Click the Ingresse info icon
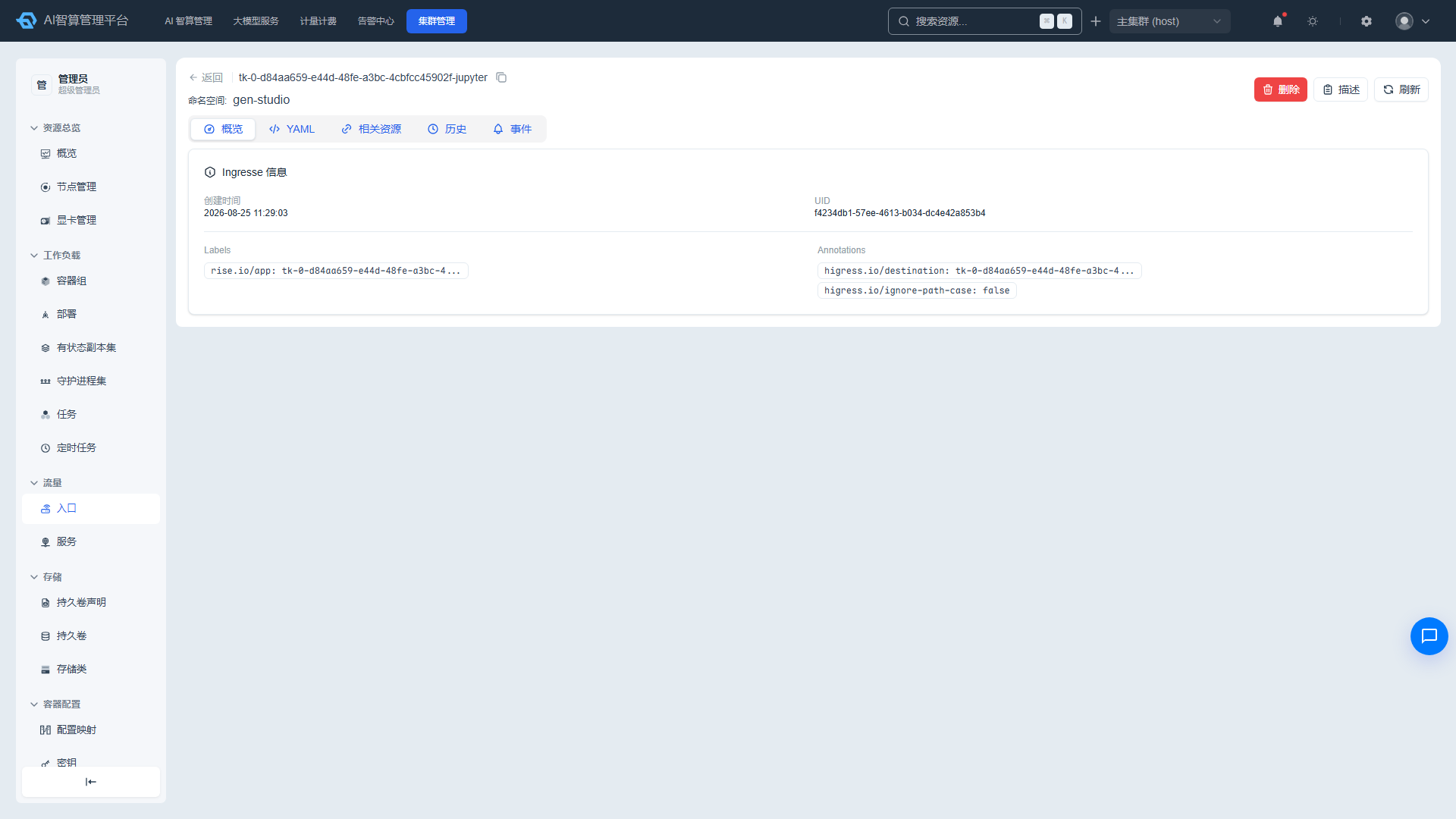 click(x=210, y=172)
